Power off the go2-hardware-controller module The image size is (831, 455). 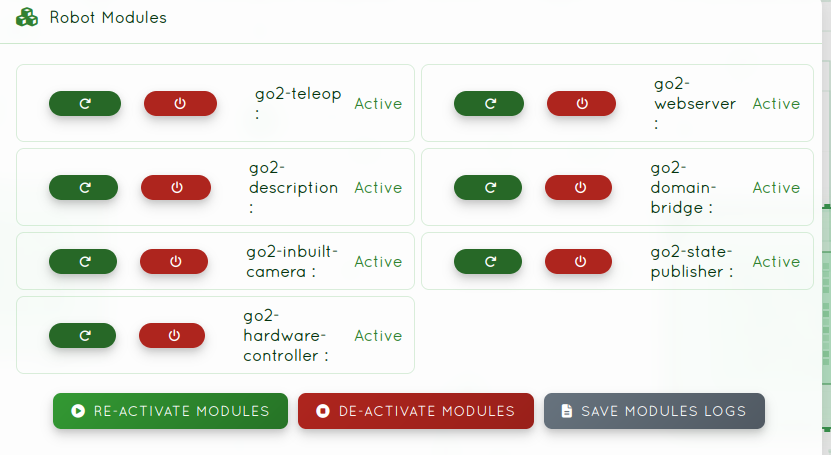[172, 335]
